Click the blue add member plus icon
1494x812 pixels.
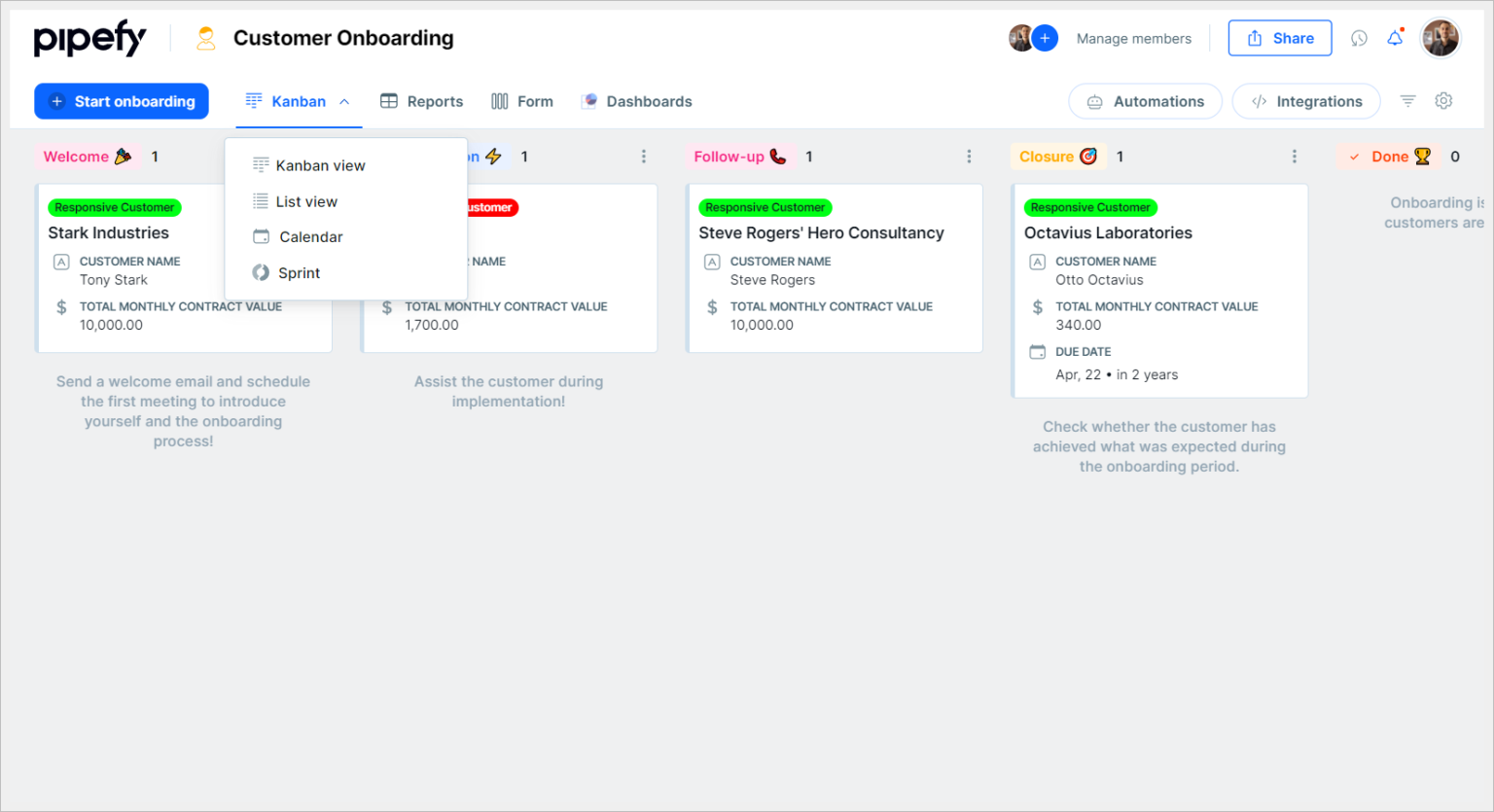click(x=1045, y=38)
